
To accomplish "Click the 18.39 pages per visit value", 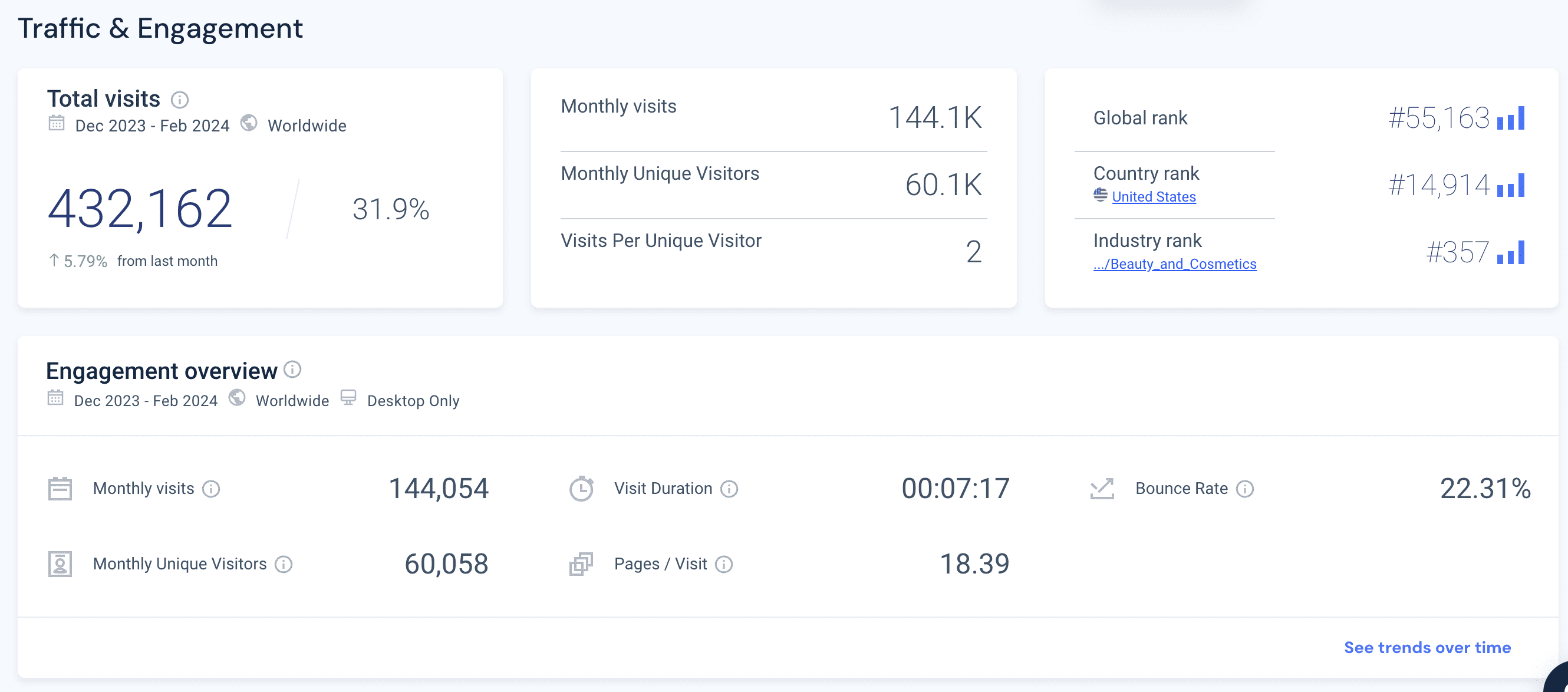I will click(x=974, y=564).
